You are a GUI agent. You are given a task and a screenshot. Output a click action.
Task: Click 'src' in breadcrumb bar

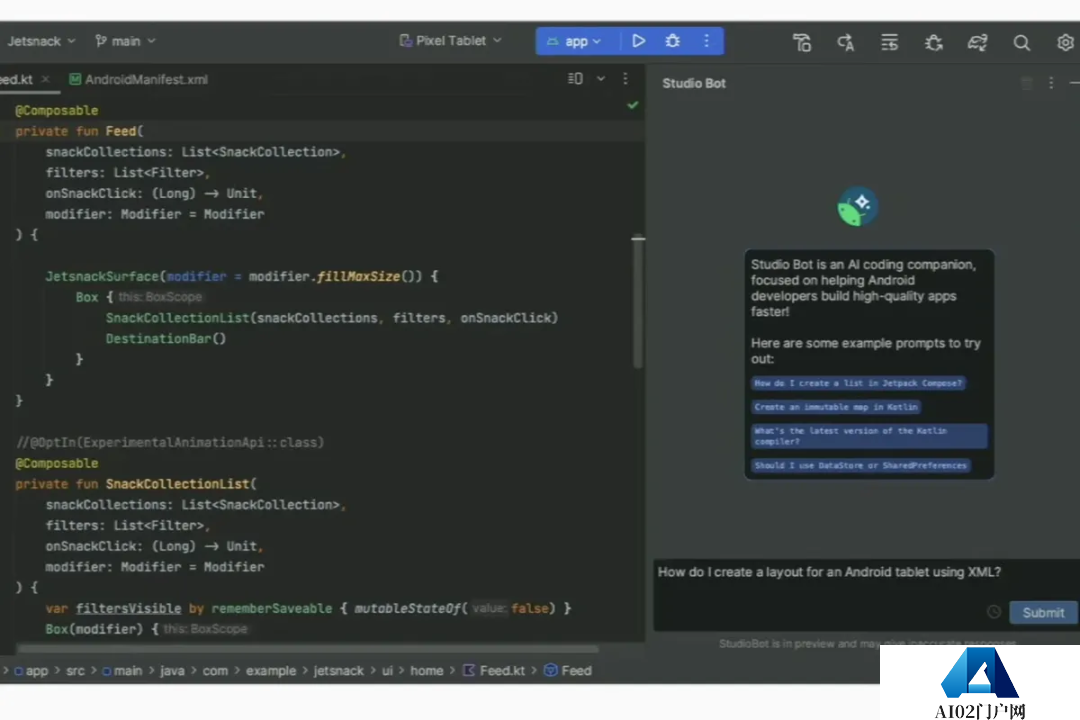[x=75, y=671]
